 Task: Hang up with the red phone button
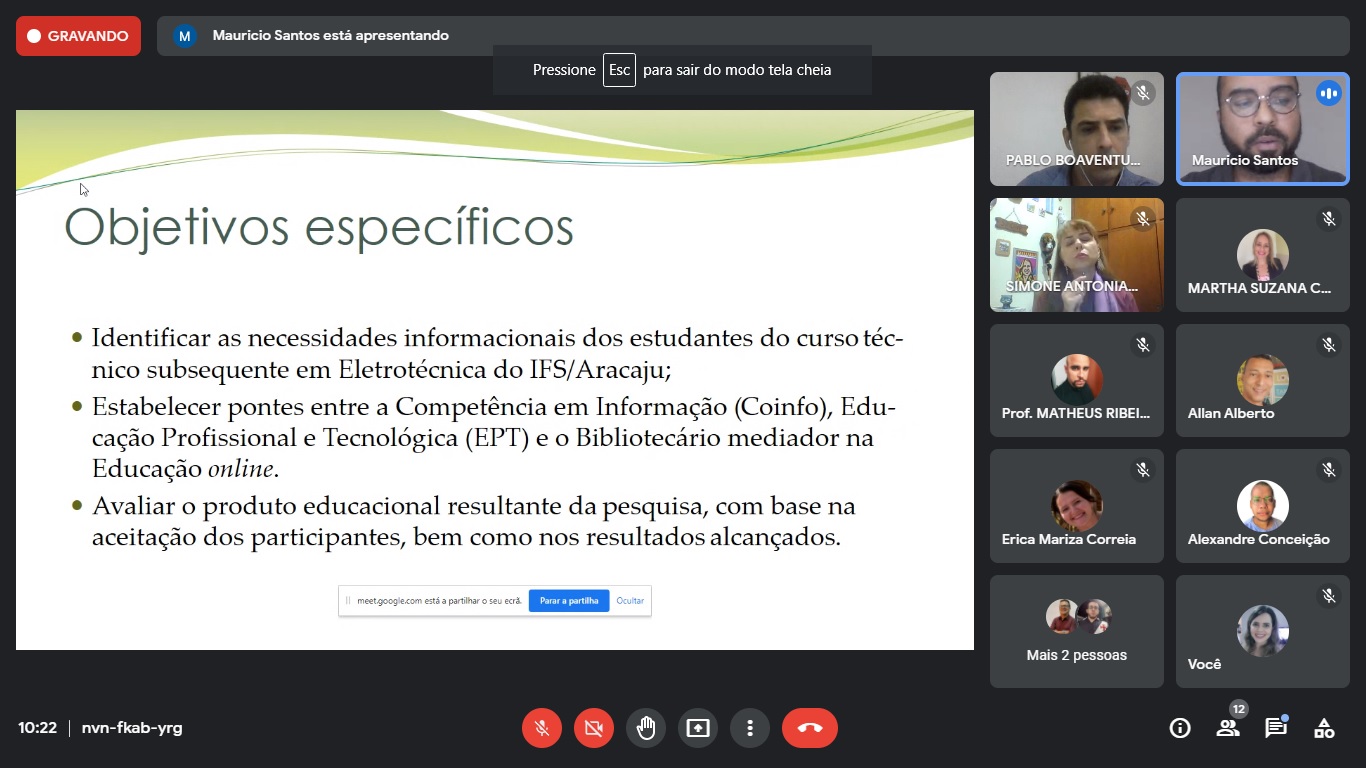tap(810, 728)
